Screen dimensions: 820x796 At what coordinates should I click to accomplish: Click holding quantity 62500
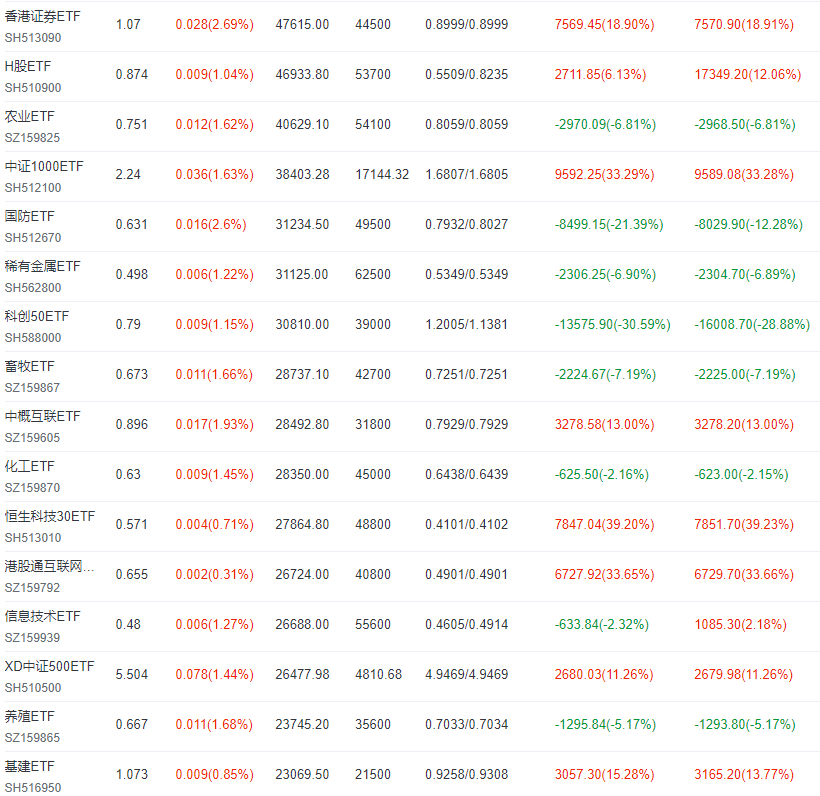[x=373, y=275]
